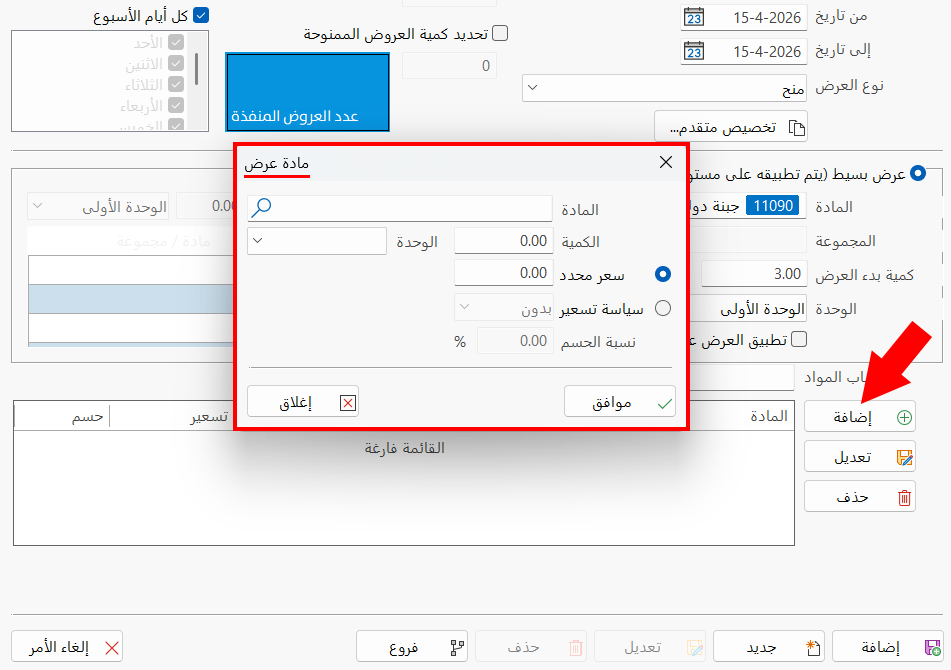Select سياسة تسعير radio option
The width and height of the screenshot is (951, 670).
pyautogui.click(x=662, y=308)
